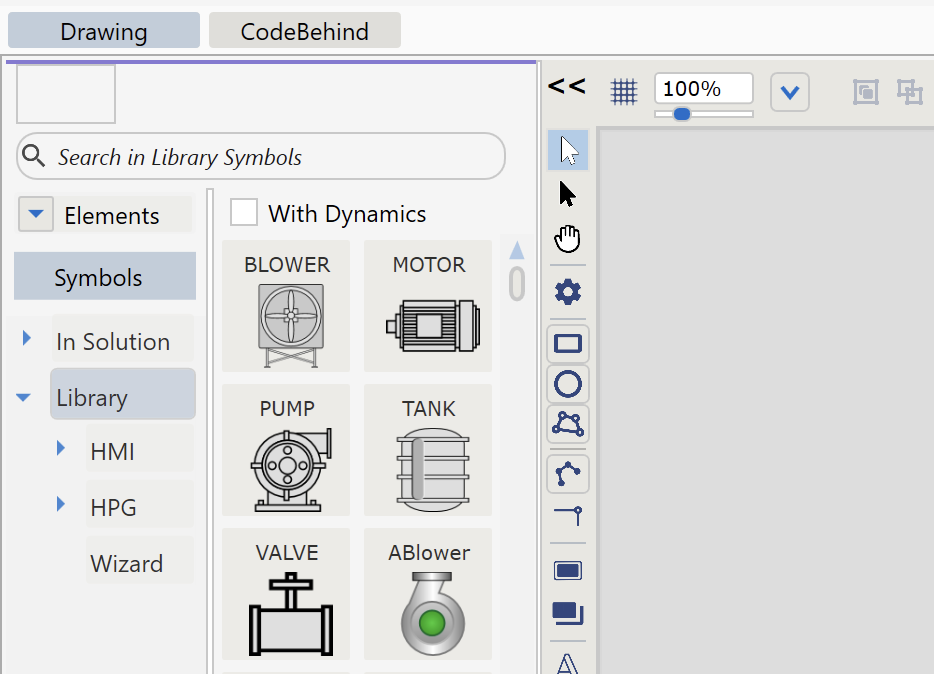Select the PUMP symbol thumbnail
934x674 pixels.
click(287, 450)
